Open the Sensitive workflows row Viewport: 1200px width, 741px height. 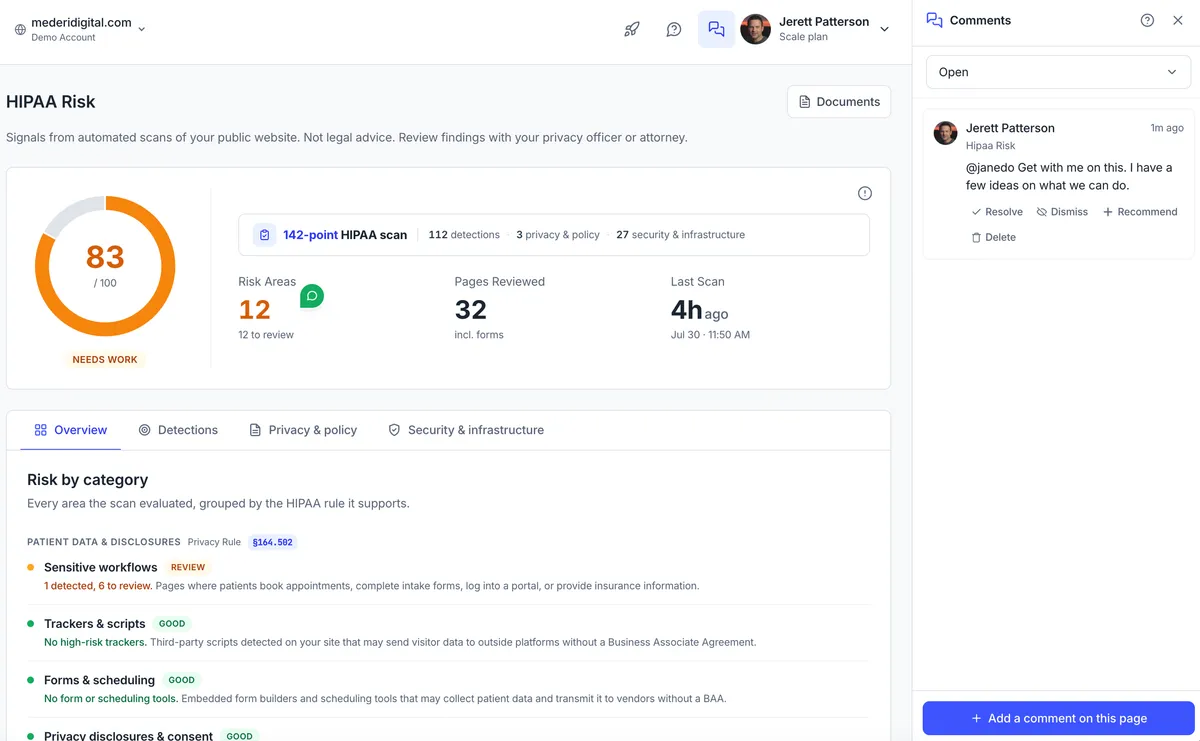pos(448,576)
